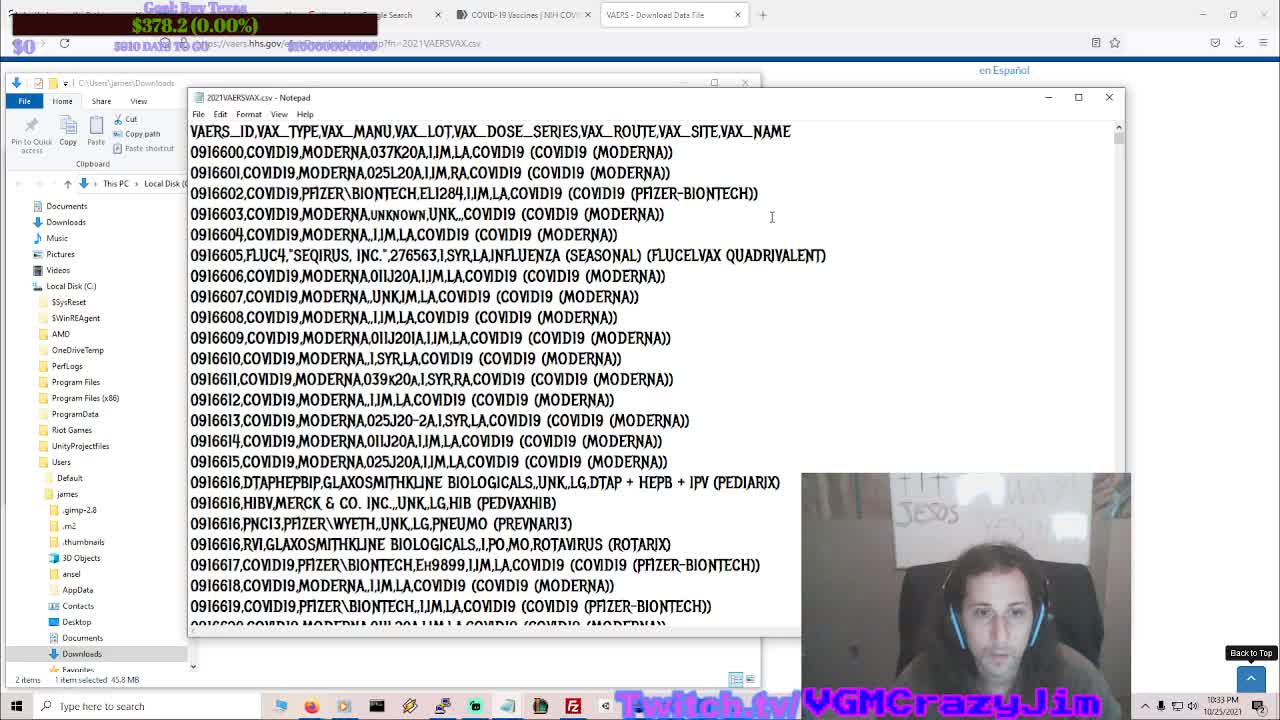1280x720 pixels.
Task: Switch to Explorer's Share ribbon tab
Action: [101, 101]
